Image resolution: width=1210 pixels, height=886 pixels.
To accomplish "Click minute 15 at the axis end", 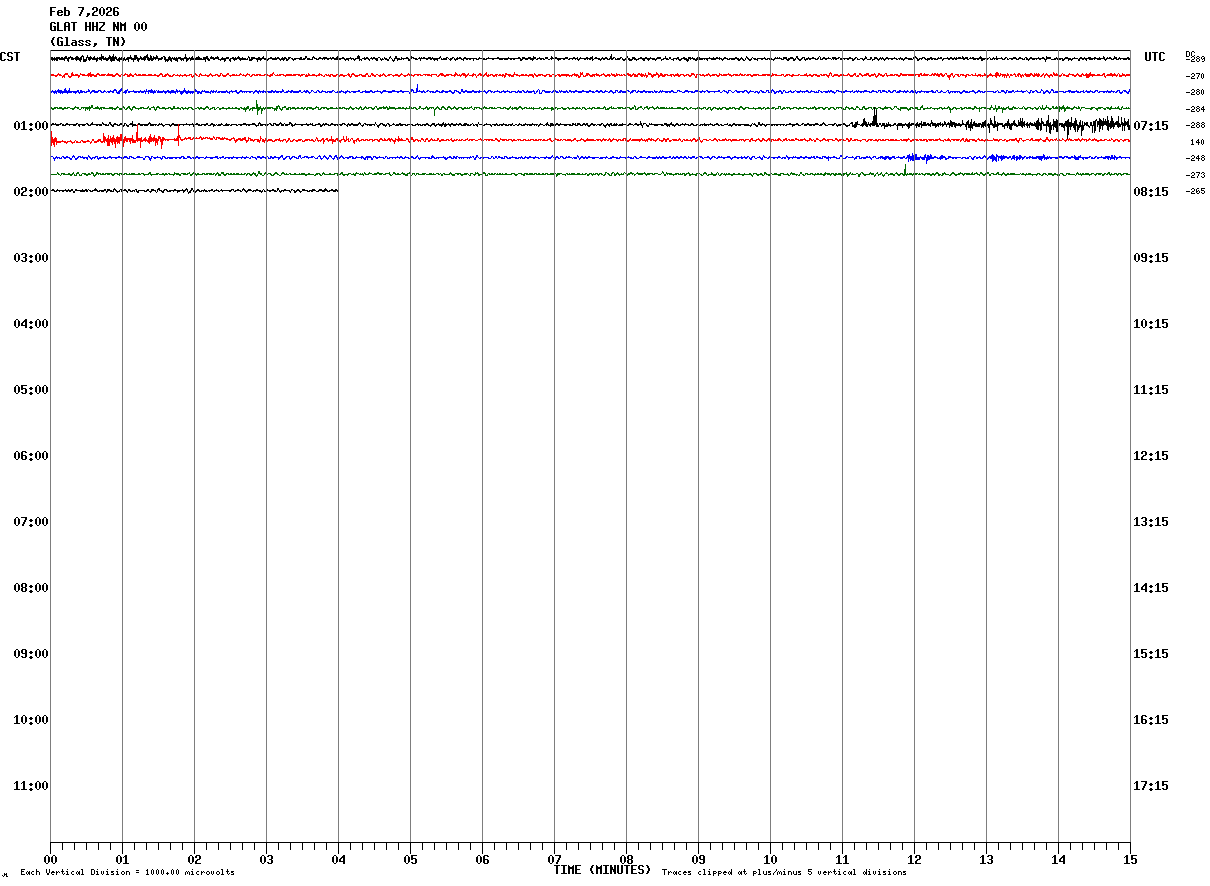I will [1130, 859].
